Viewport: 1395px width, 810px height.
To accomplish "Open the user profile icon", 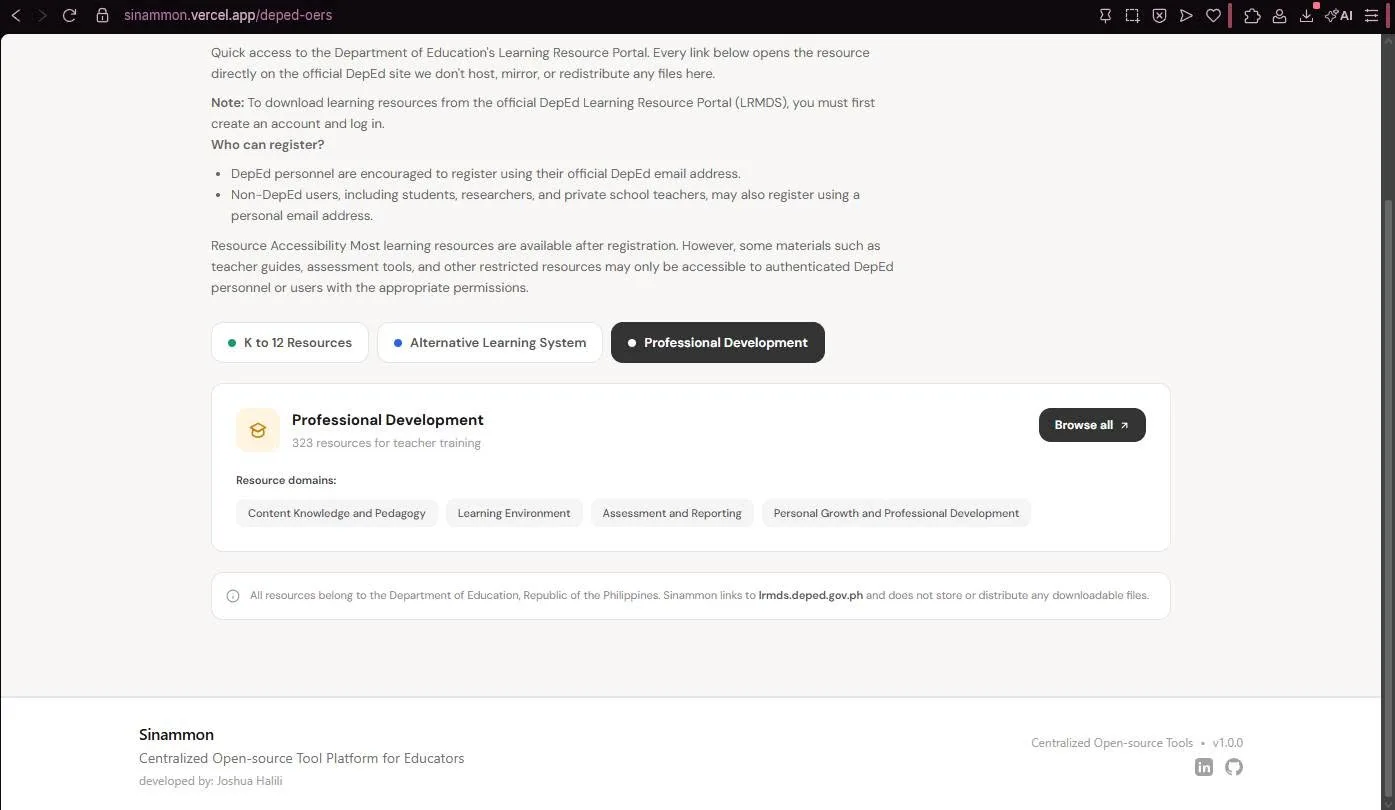I will (1279, 15).
